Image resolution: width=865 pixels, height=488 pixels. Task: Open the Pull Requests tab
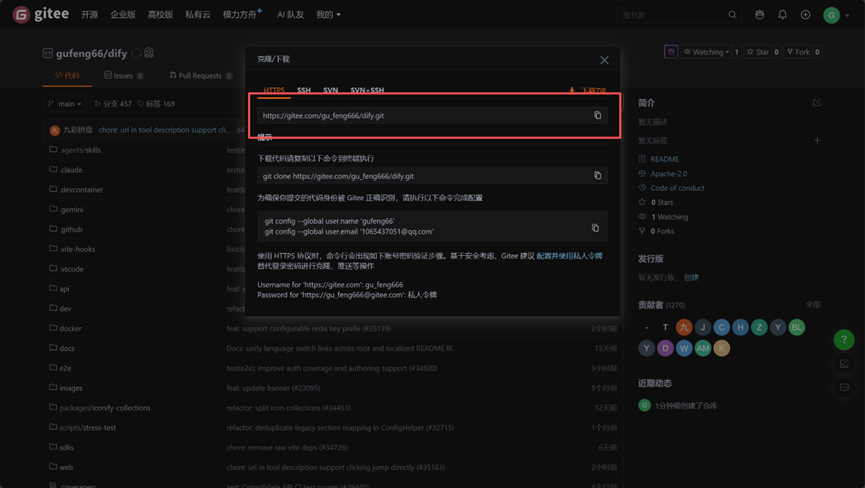(x=201, y=76)
